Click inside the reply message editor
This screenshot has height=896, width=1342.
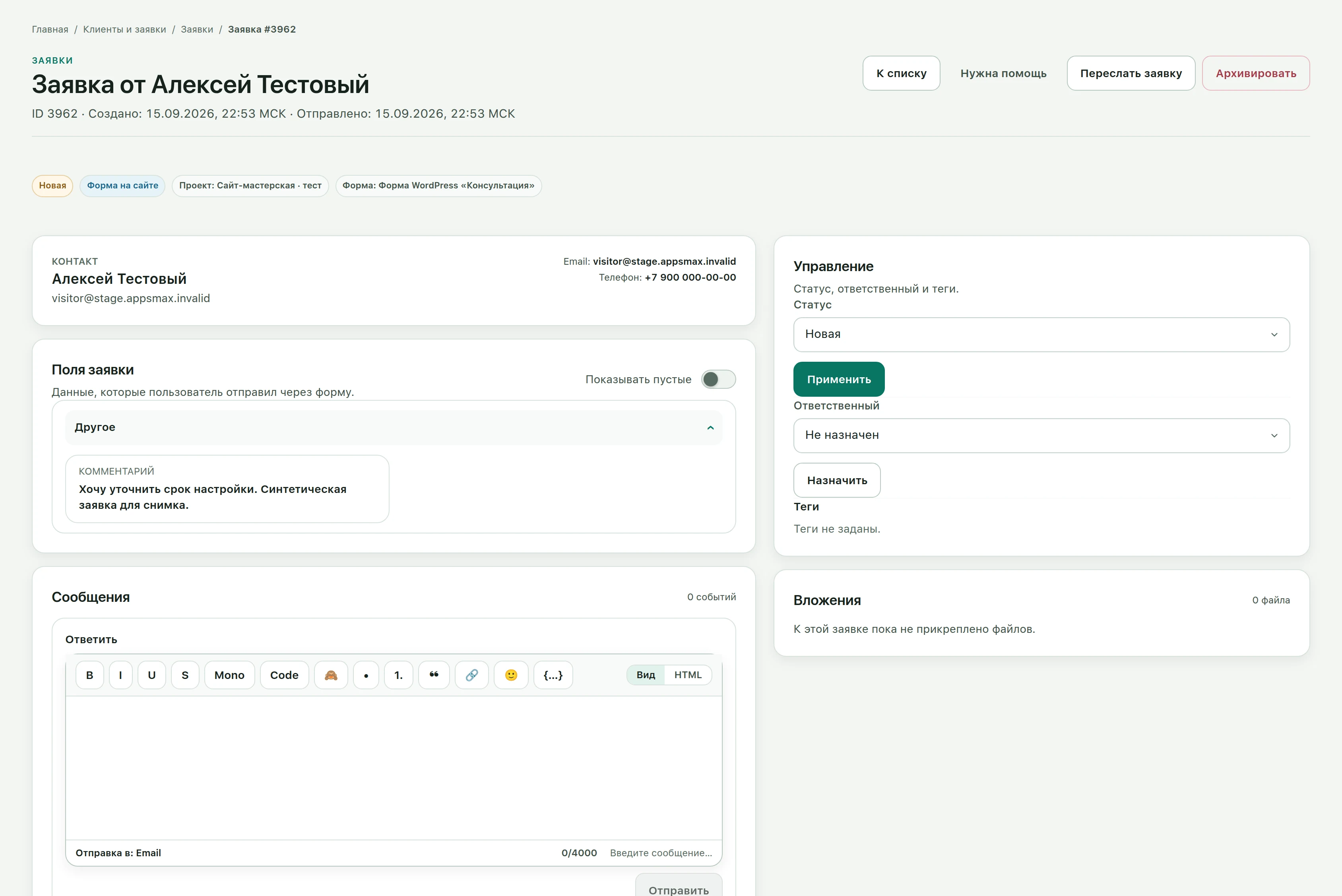click(394, 768)
